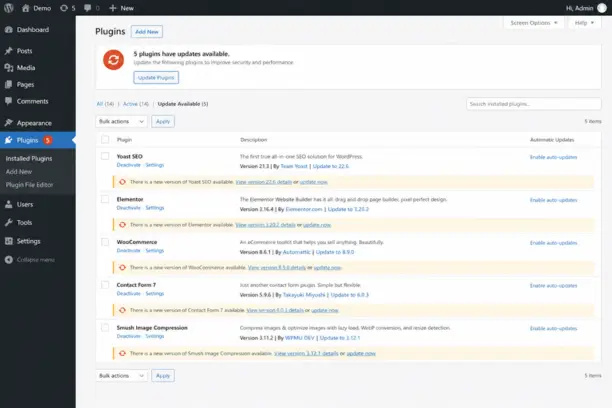Filter by Active (14) plugins
Screen dimensions: 612x408
click(x=136, y=104)
